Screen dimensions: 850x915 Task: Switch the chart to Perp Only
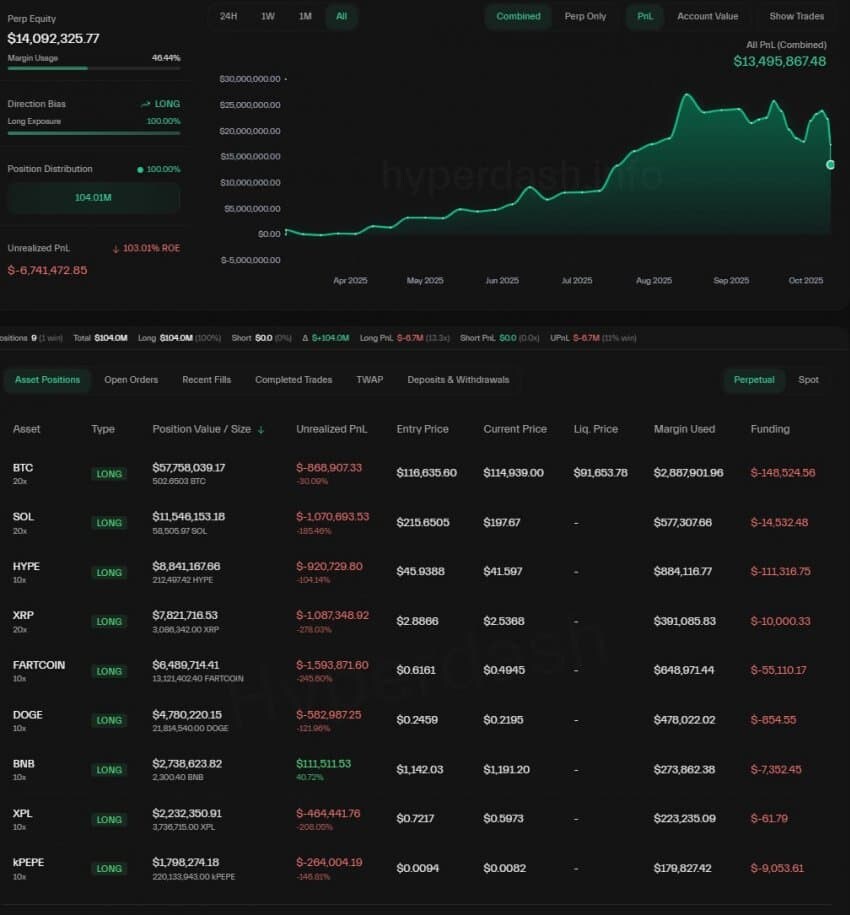[585, 16]
